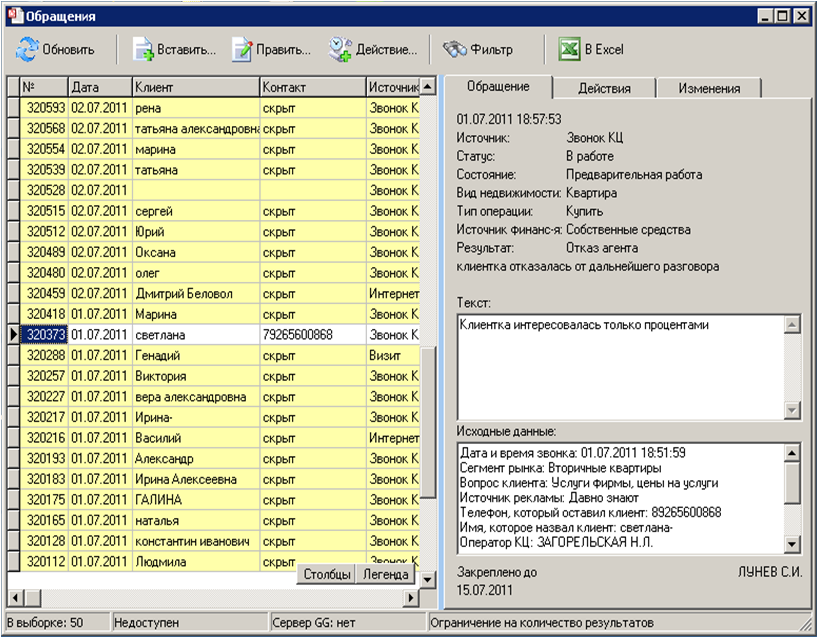
Task: Click the Клиент column header
Action: pos(196,87)
